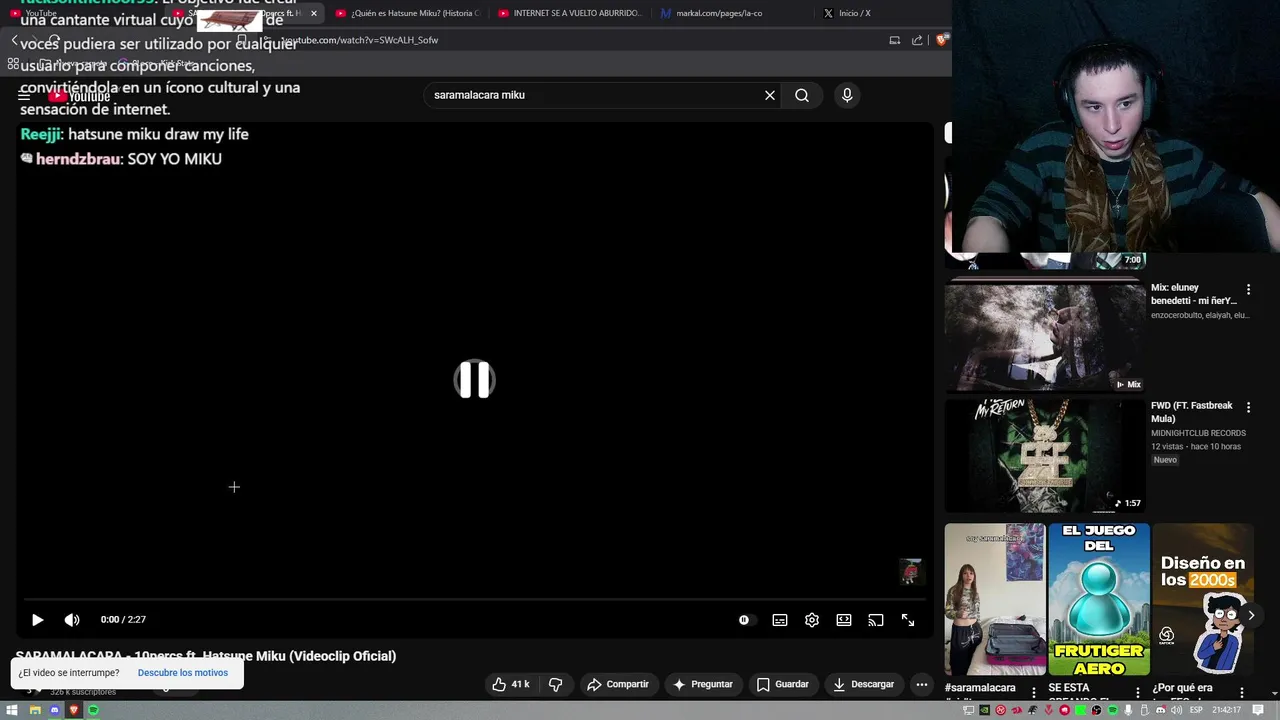The height and width of the screenshot is (720, 1280).
Task: Switch to theater mode view
Action: click(844, 620)
